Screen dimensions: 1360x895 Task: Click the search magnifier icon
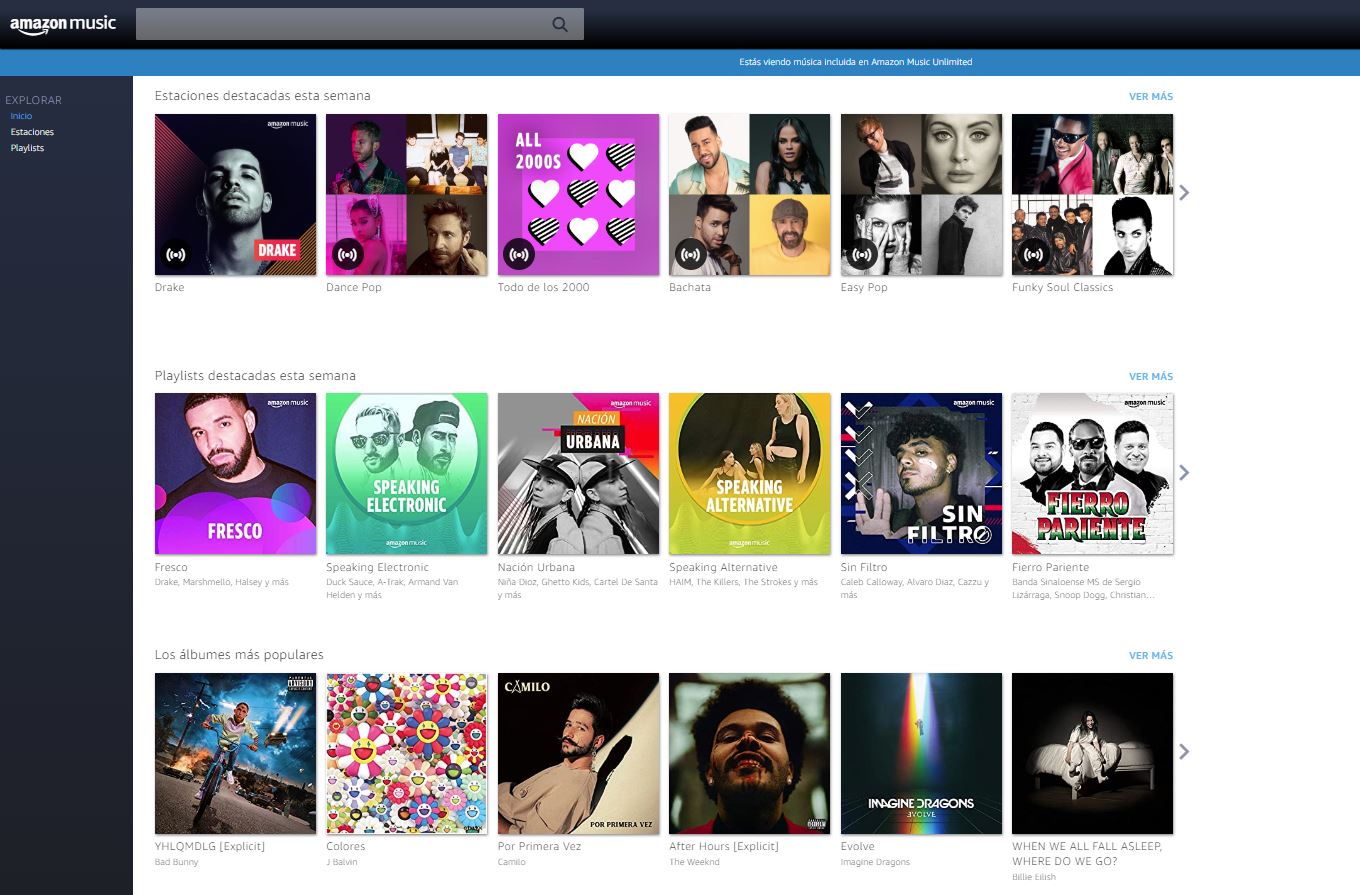point(560,24)
